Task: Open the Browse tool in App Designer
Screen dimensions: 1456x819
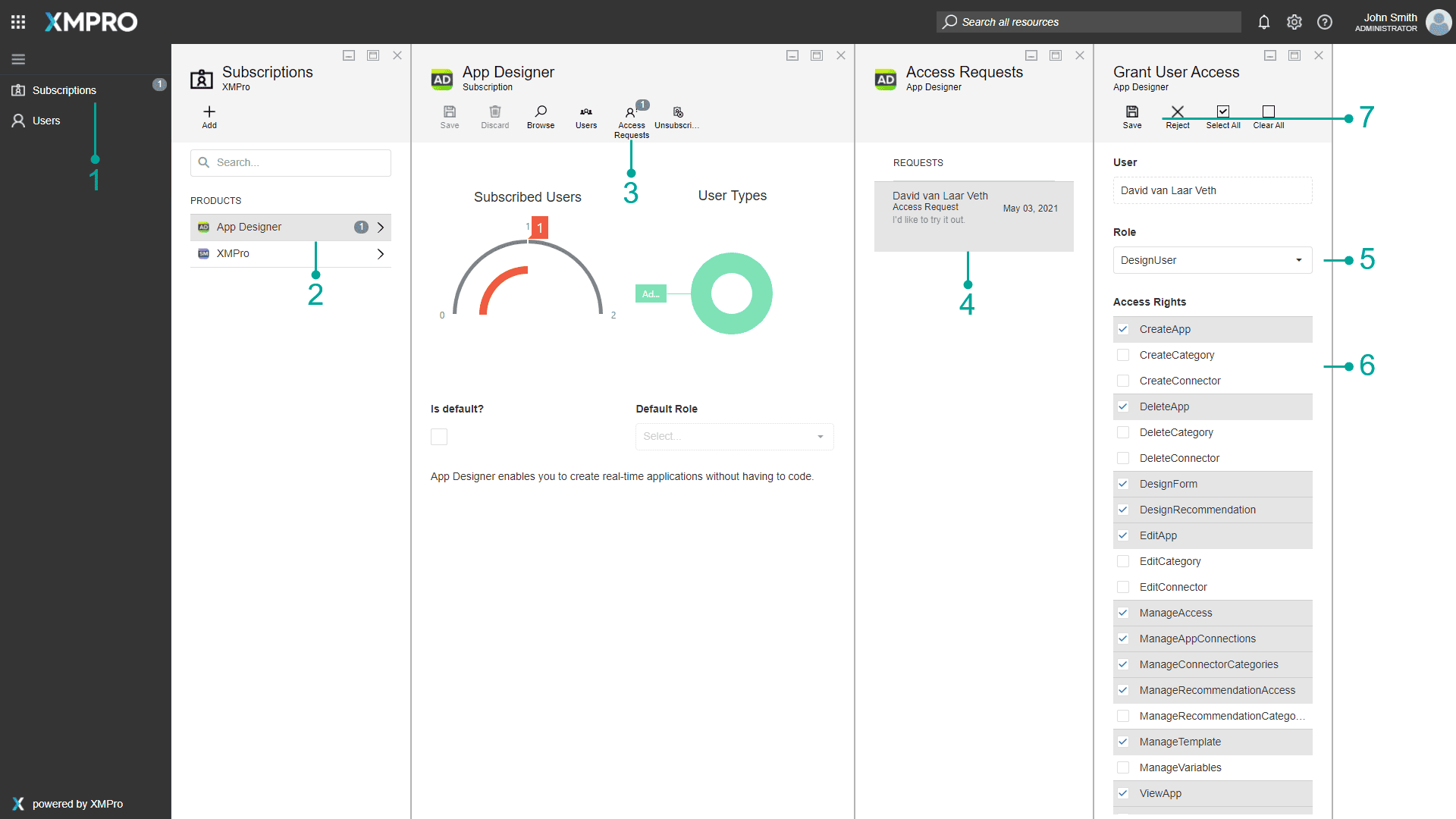Action: click(541, 113)
